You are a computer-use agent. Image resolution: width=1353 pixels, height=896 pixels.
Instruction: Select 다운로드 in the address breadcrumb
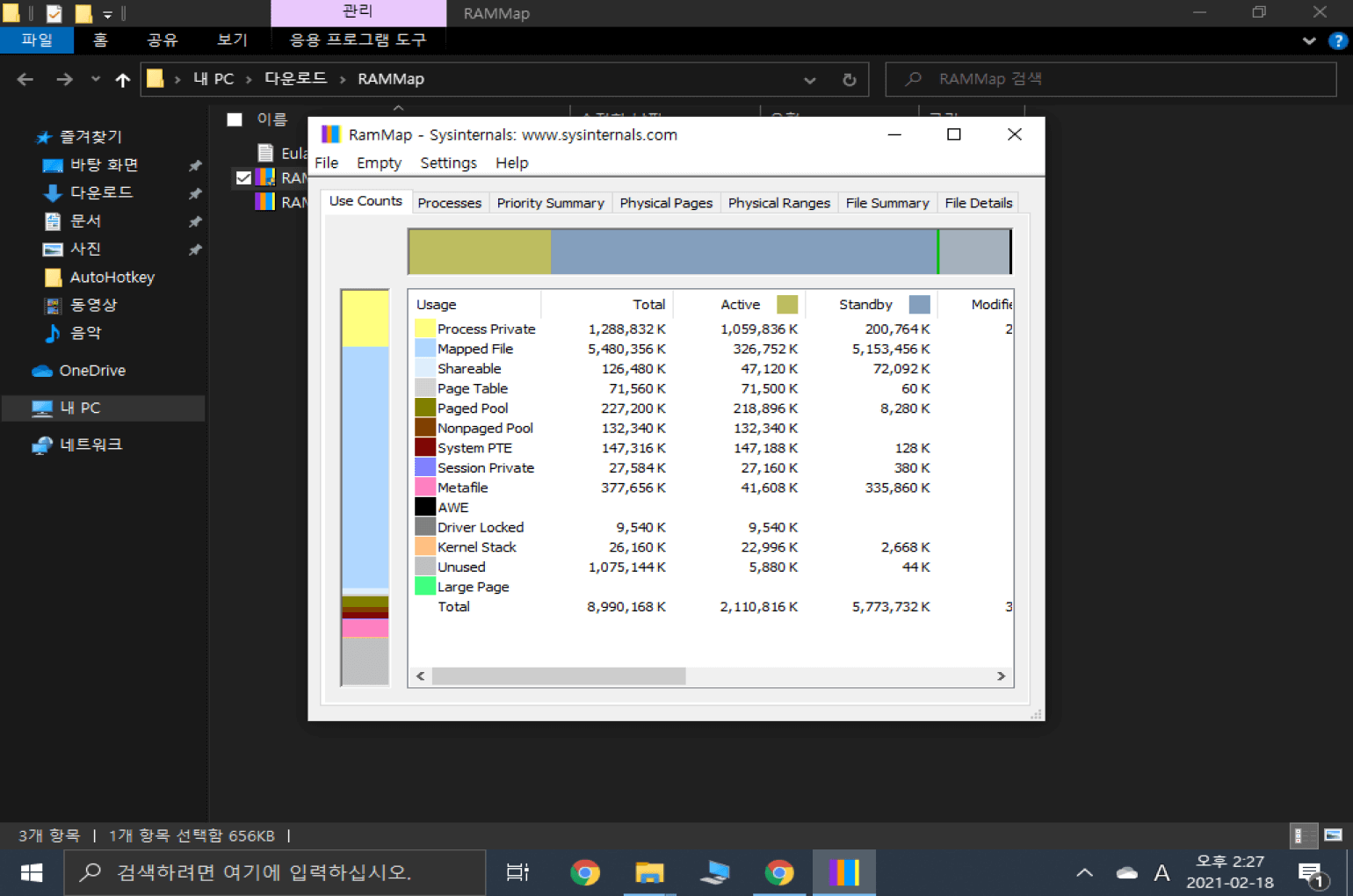(x=295, y=78)
